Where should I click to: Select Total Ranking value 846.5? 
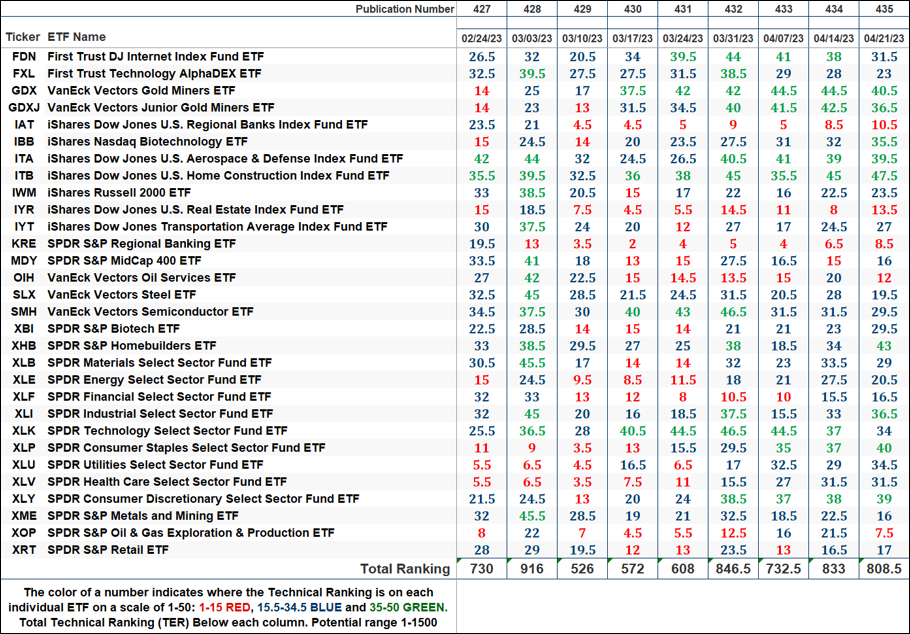coord(733,570)
